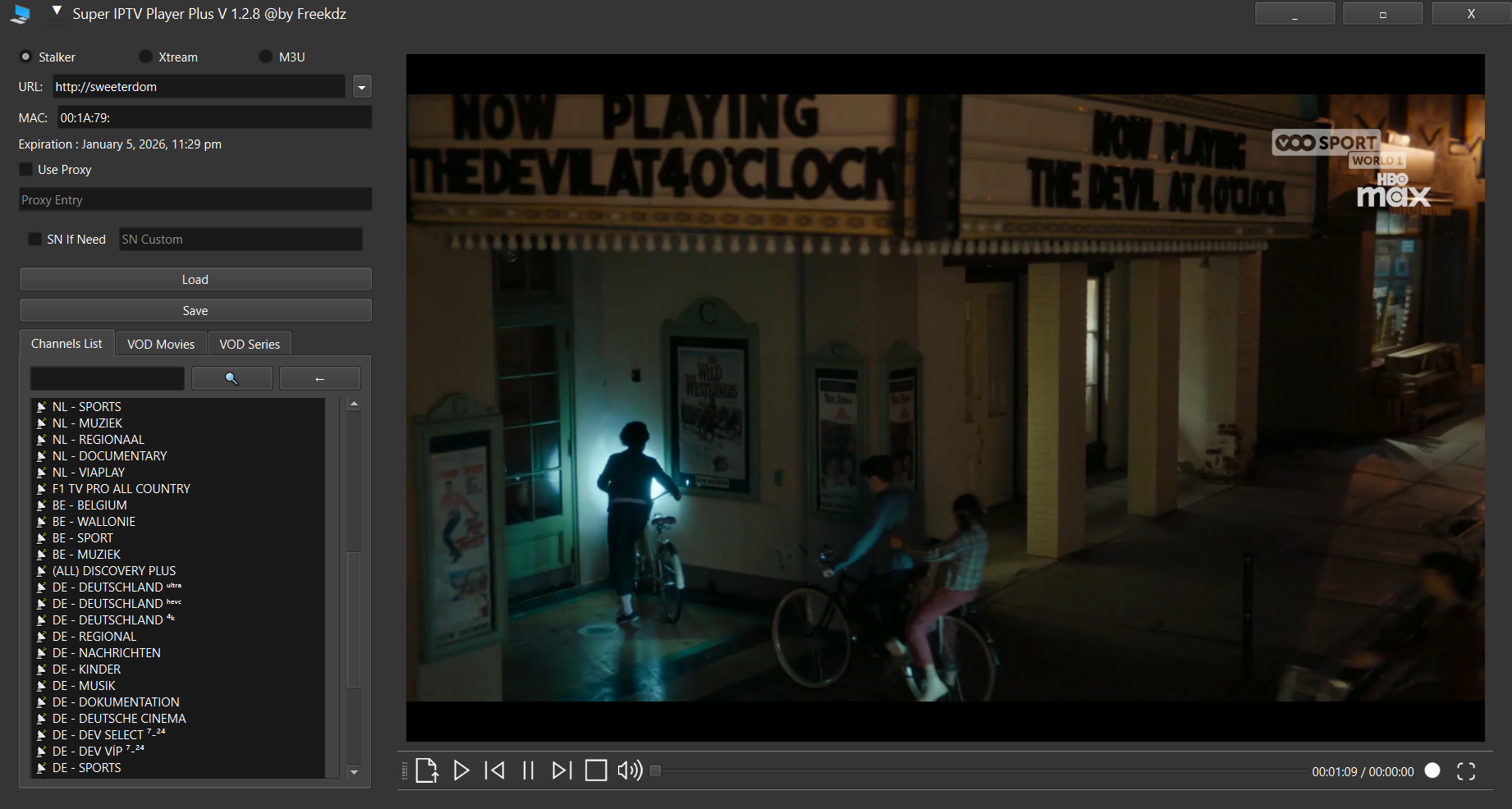Click the Play button in the player bar

461,770
